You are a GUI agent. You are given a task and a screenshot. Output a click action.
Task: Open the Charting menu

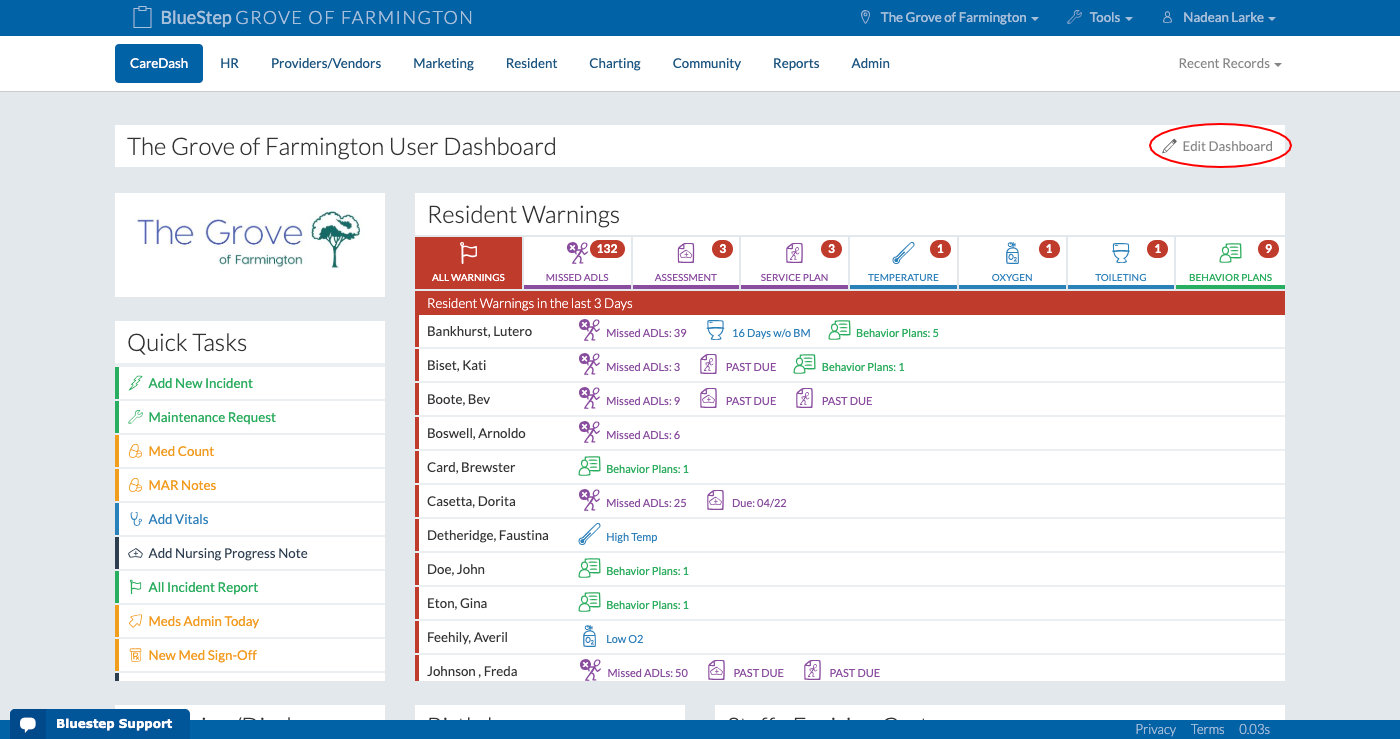click(x=615, y=63)
